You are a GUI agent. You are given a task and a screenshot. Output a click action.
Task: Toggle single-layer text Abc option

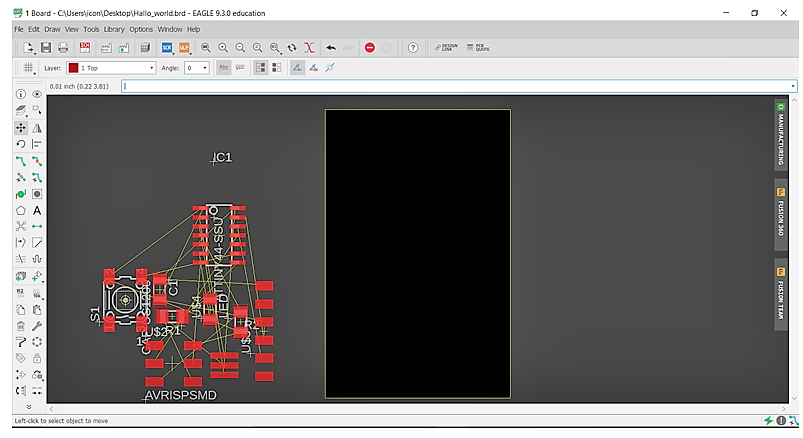tap(223, 68)
